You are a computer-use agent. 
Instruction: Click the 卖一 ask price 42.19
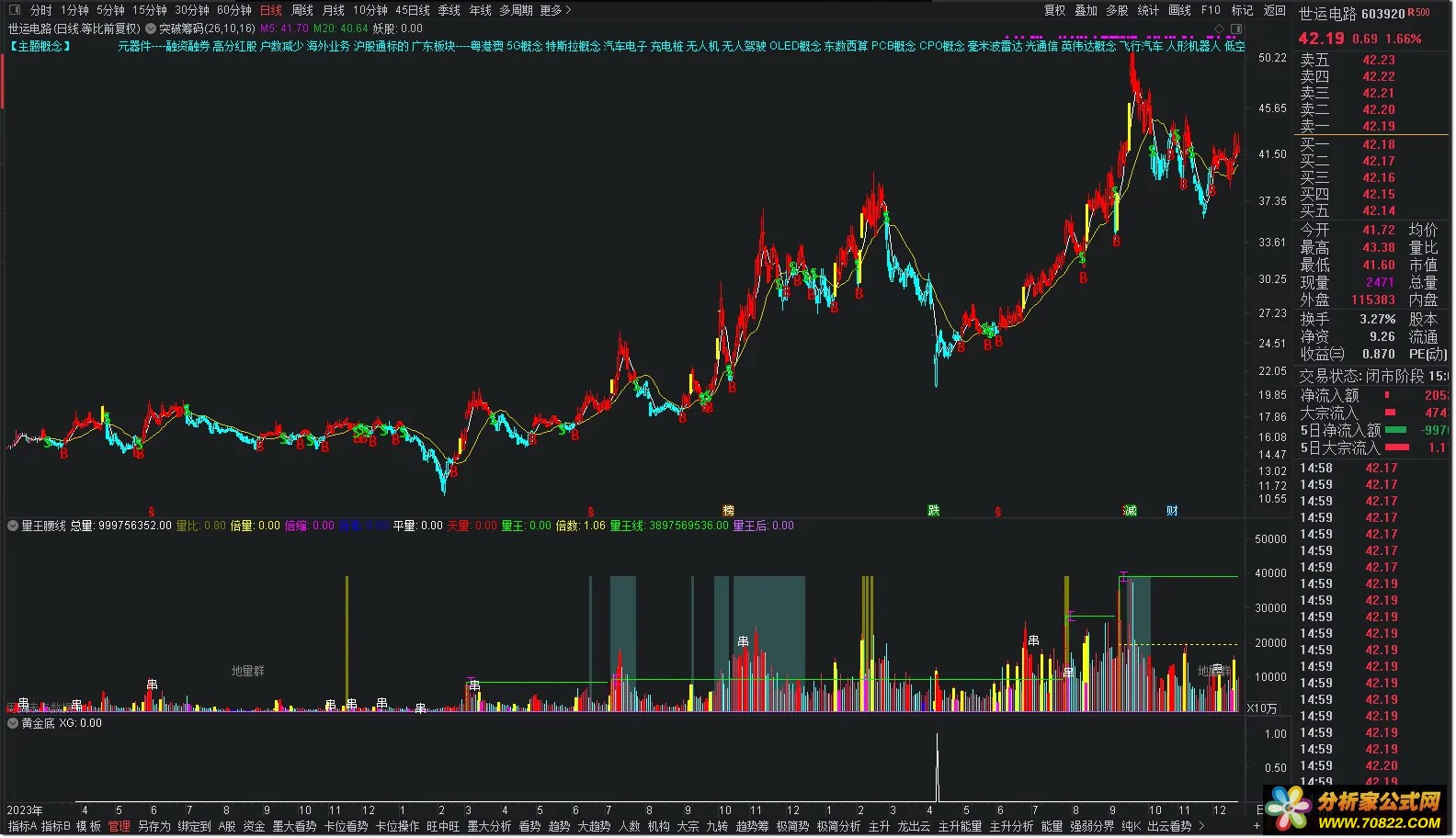(x=1379, y=126)
